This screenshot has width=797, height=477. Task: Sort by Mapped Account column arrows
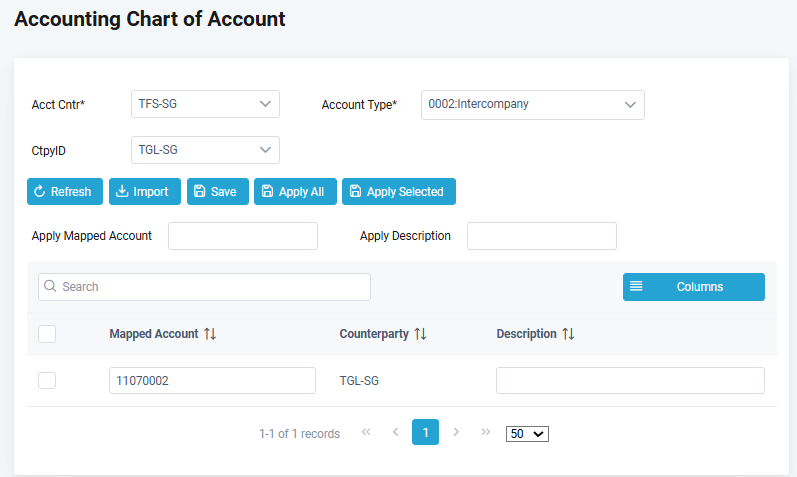click(210, 334)
